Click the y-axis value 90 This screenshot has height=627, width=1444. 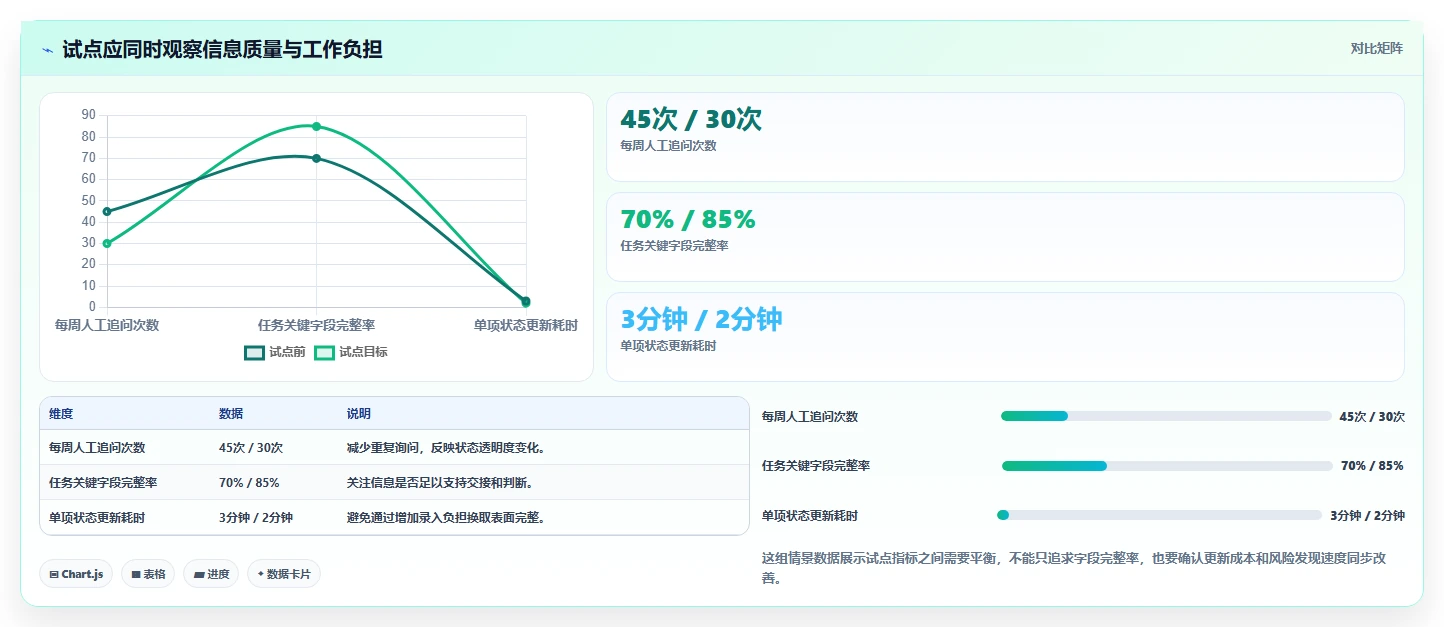89,115
